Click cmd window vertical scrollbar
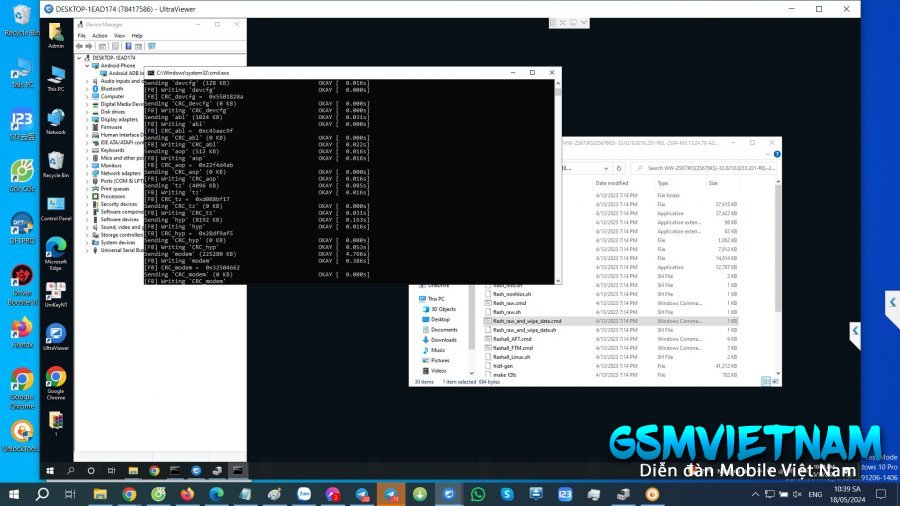Screen dimensions: 900x506 558,182
